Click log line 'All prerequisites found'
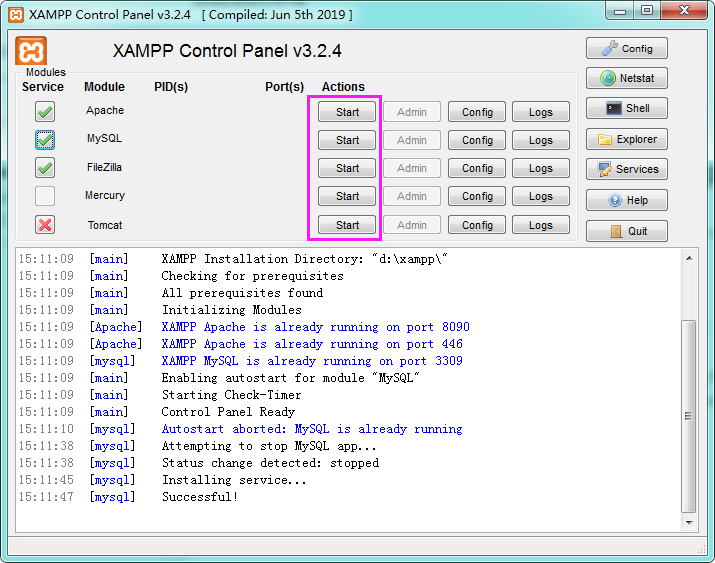The width and height of the screenshot is (715, 563). click(x=242, y=293)
